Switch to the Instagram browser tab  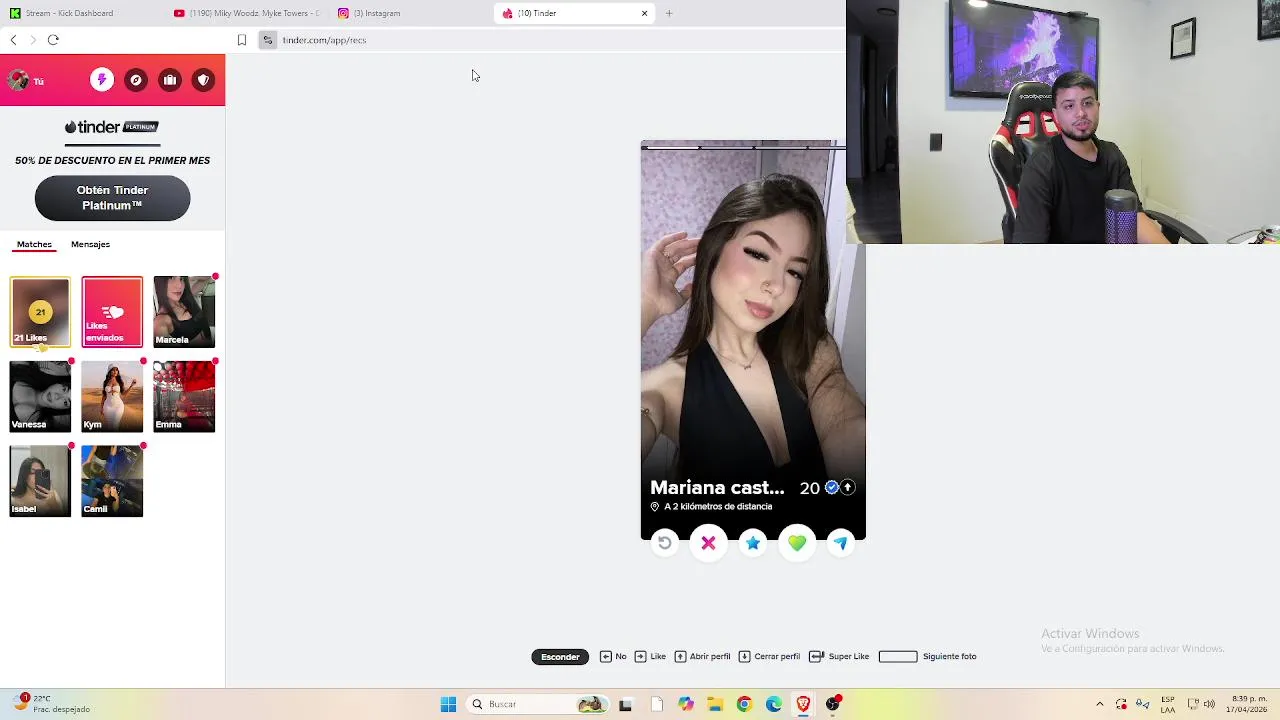410,13
